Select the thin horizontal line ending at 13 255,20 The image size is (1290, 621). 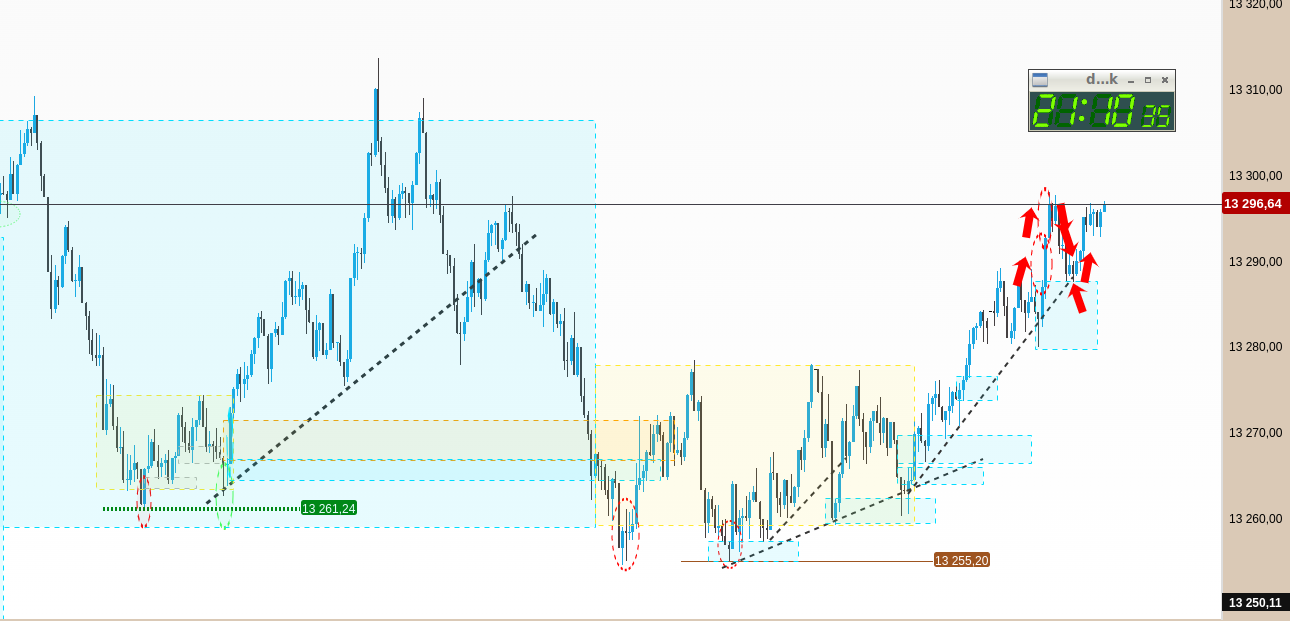[x=806, y=561]
